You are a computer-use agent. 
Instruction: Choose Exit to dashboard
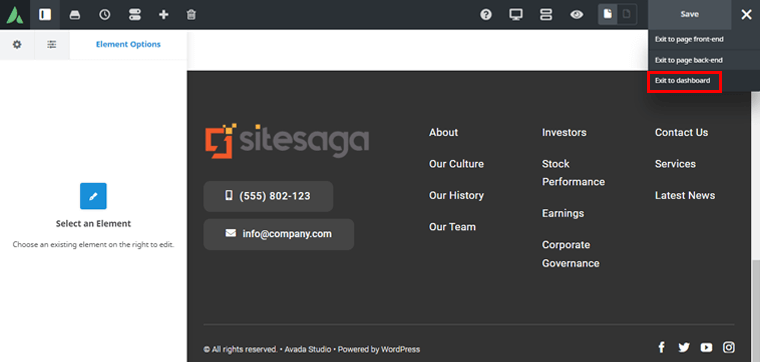(x=682, y=80)
